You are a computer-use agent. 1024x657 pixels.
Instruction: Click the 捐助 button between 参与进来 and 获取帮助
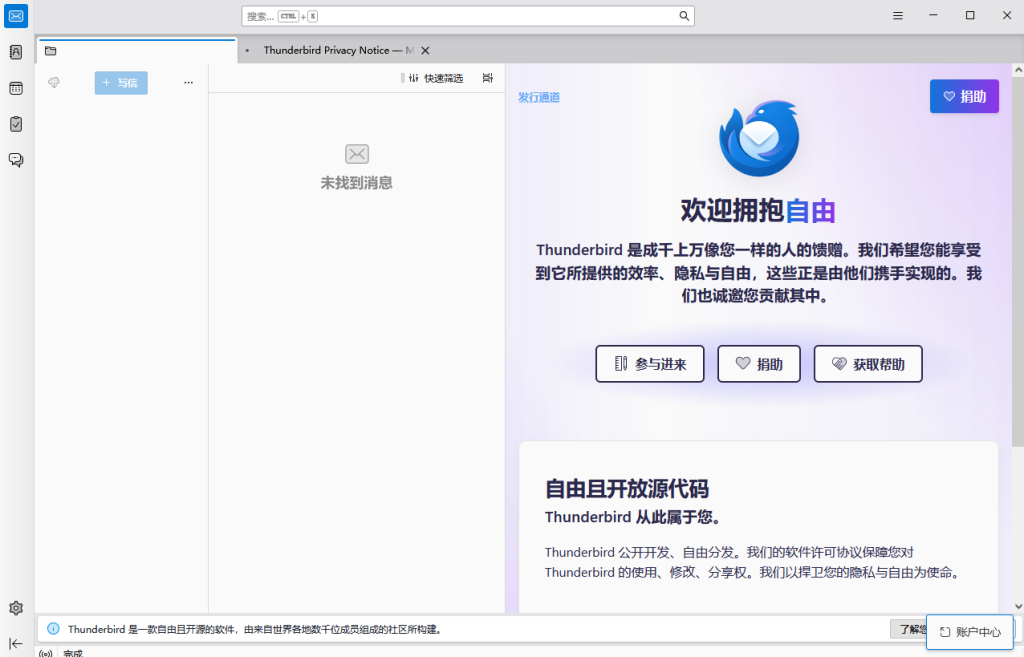[759, 364]
